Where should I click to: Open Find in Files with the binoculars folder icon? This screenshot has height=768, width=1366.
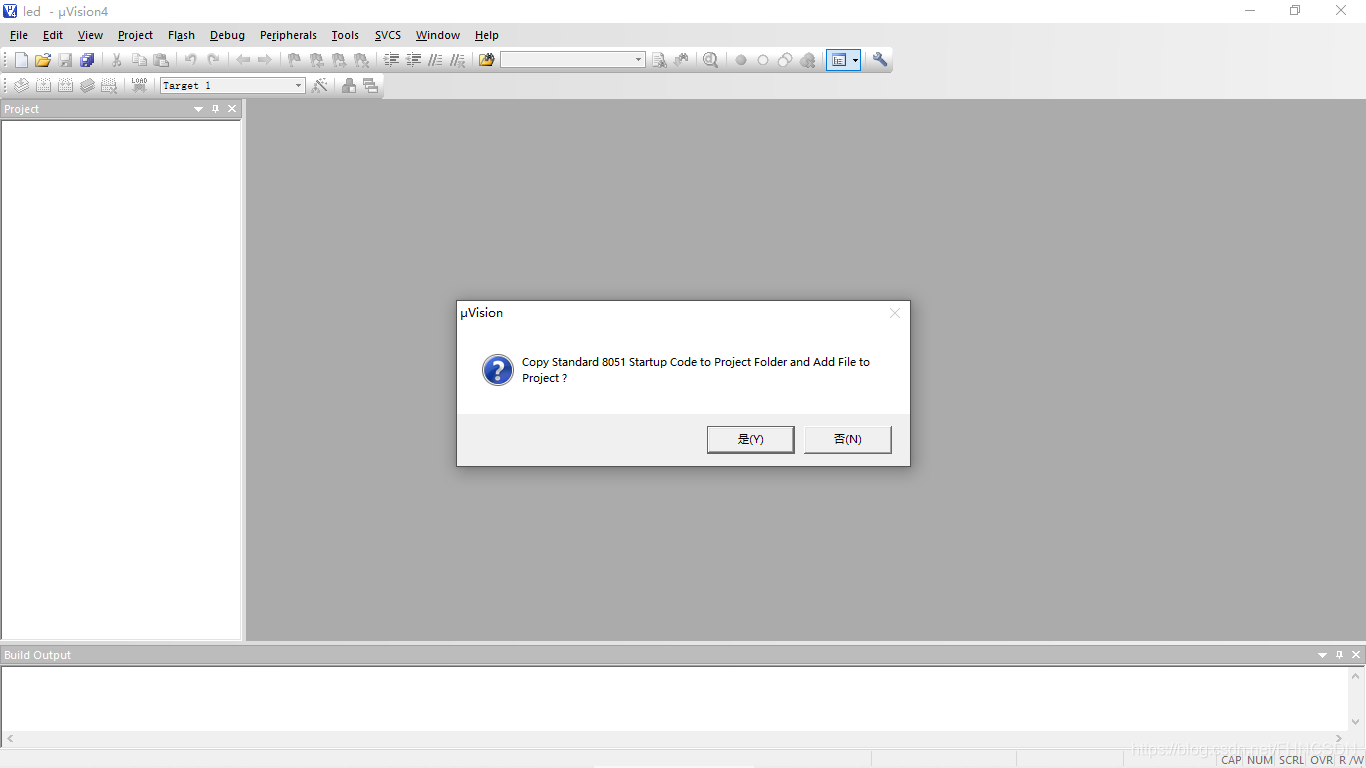(x=487, y=60)
